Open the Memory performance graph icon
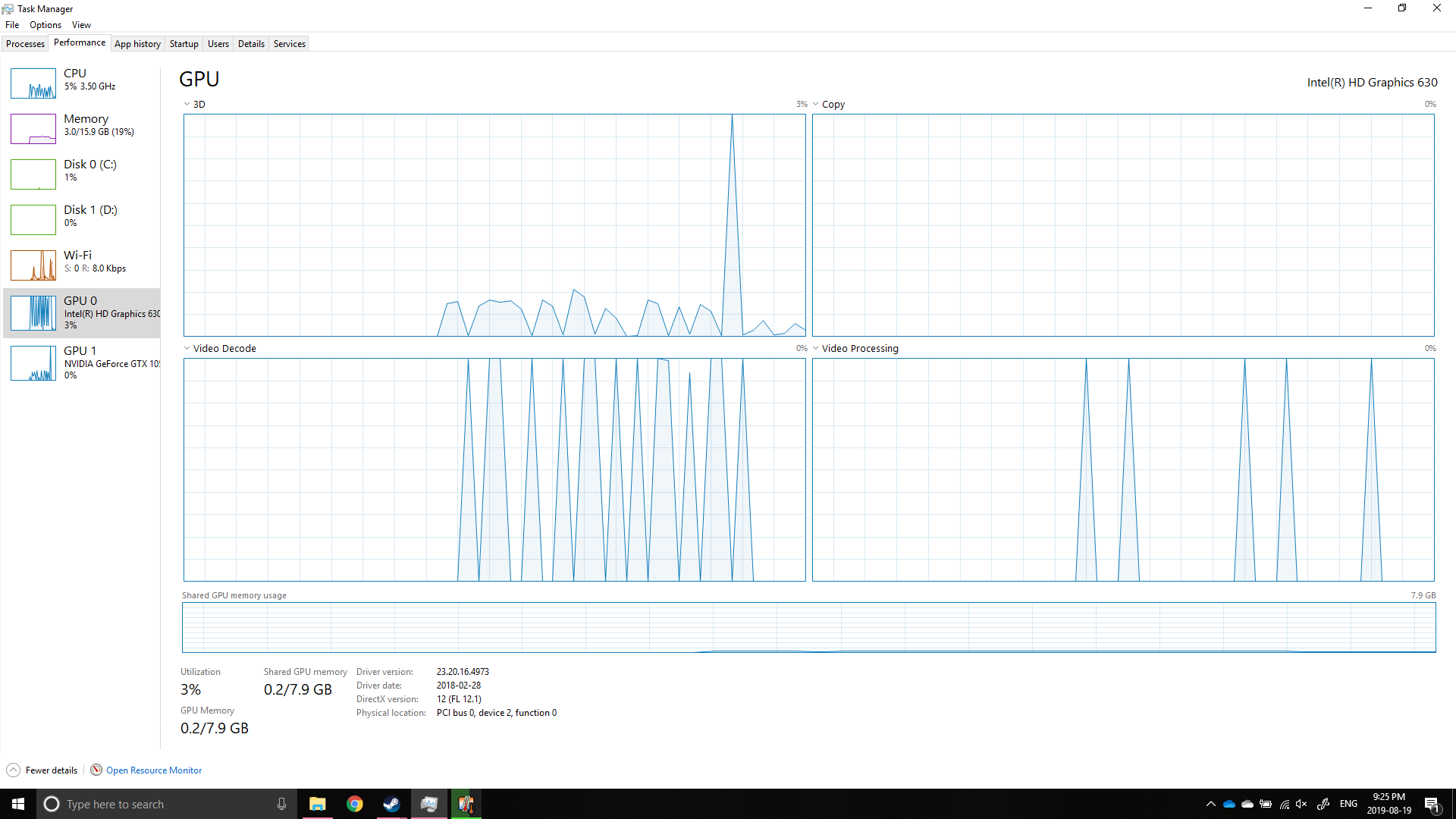Viewport: 1456px width, 819px height. 33,129
